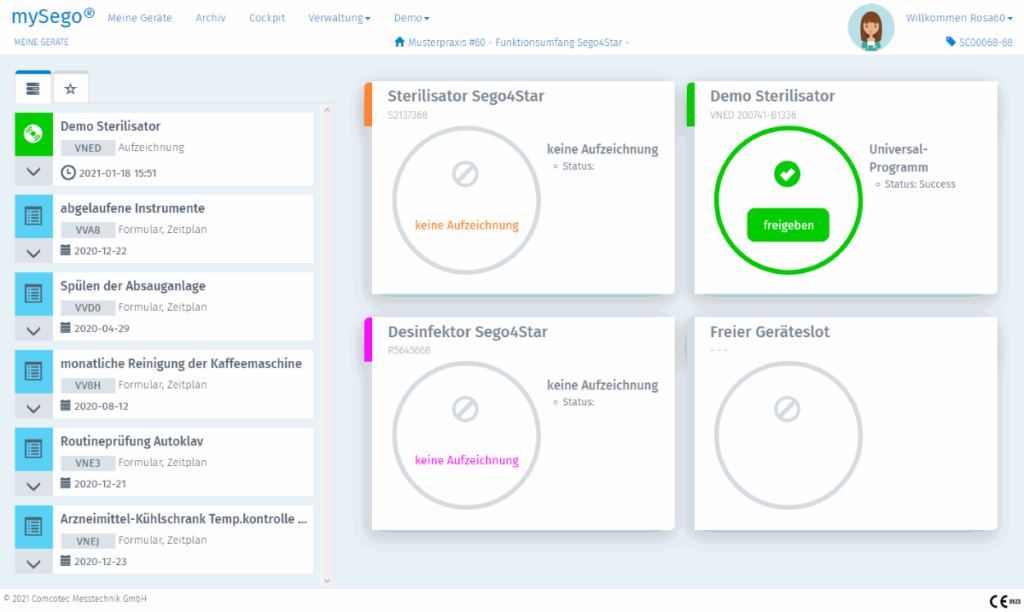This screenshot has width=1024, height=612.
Task: Click the mySego logo
Action: tap(53, 16)
